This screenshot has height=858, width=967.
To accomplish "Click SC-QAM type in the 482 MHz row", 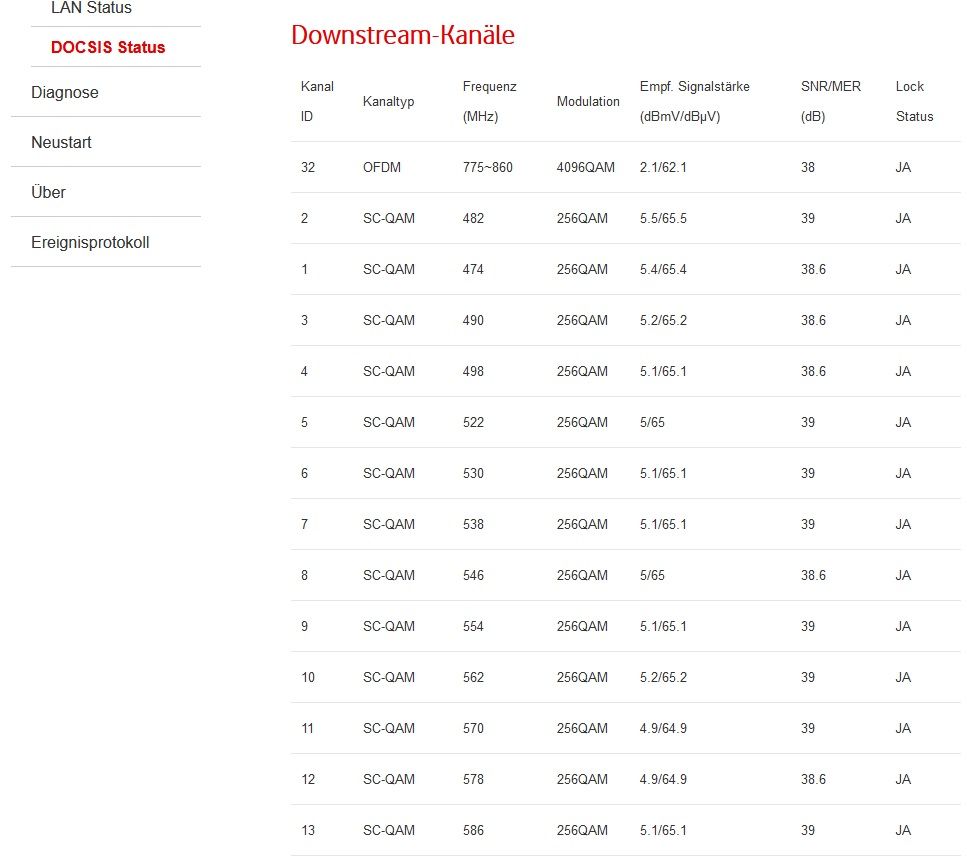I will (x=389, y=218).
